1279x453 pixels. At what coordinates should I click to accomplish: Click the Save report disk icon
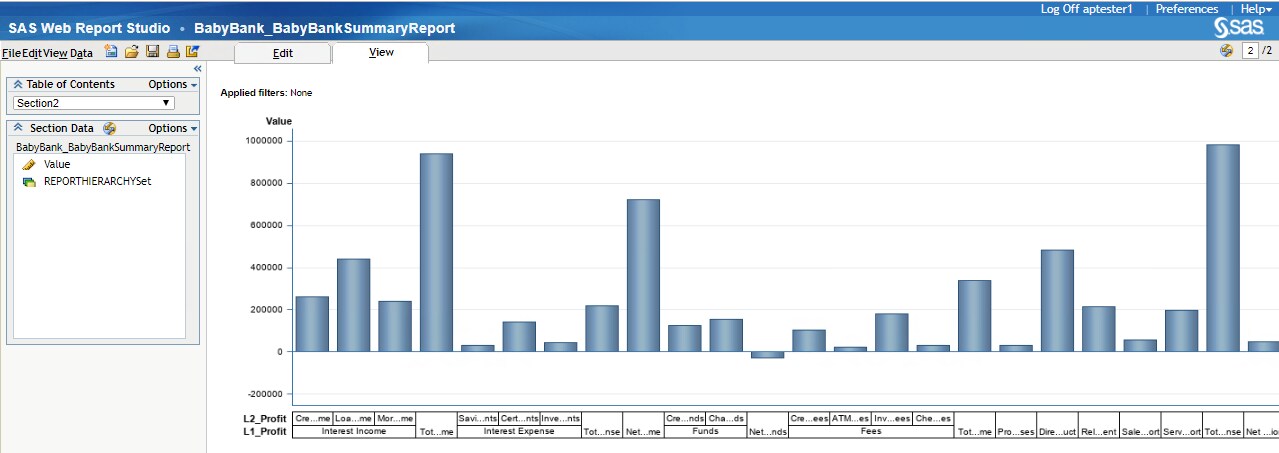pyautogui.click(x=152, y=52)
